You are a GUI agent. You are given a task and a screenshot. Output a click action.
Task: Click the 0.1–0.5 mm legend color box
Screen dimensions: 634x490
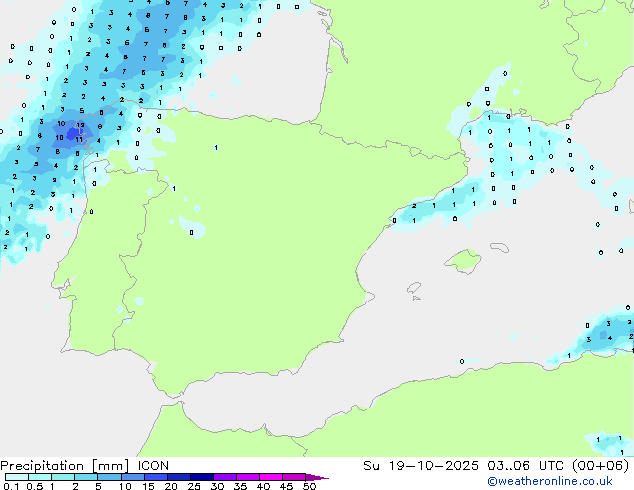coord(17,477)
